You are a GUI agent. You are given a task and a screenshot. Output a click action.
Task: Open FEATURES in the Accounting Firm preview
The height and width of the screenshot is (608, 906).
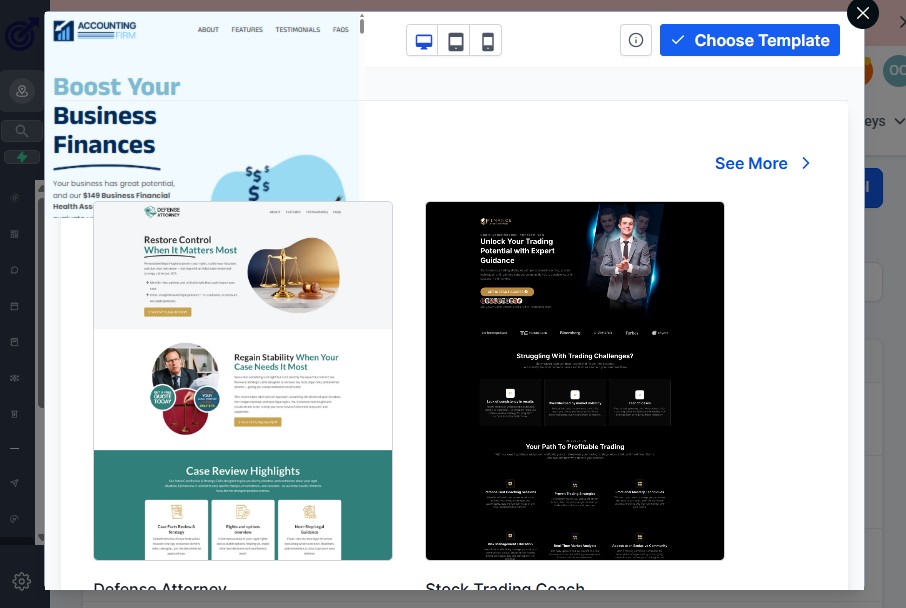point(247,29)
